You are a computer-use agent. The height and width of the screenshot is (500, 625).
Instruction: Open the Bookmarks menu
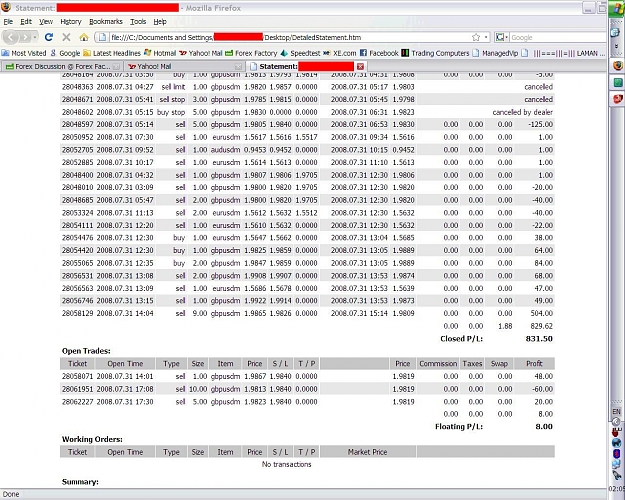click(x=106, y=22)
